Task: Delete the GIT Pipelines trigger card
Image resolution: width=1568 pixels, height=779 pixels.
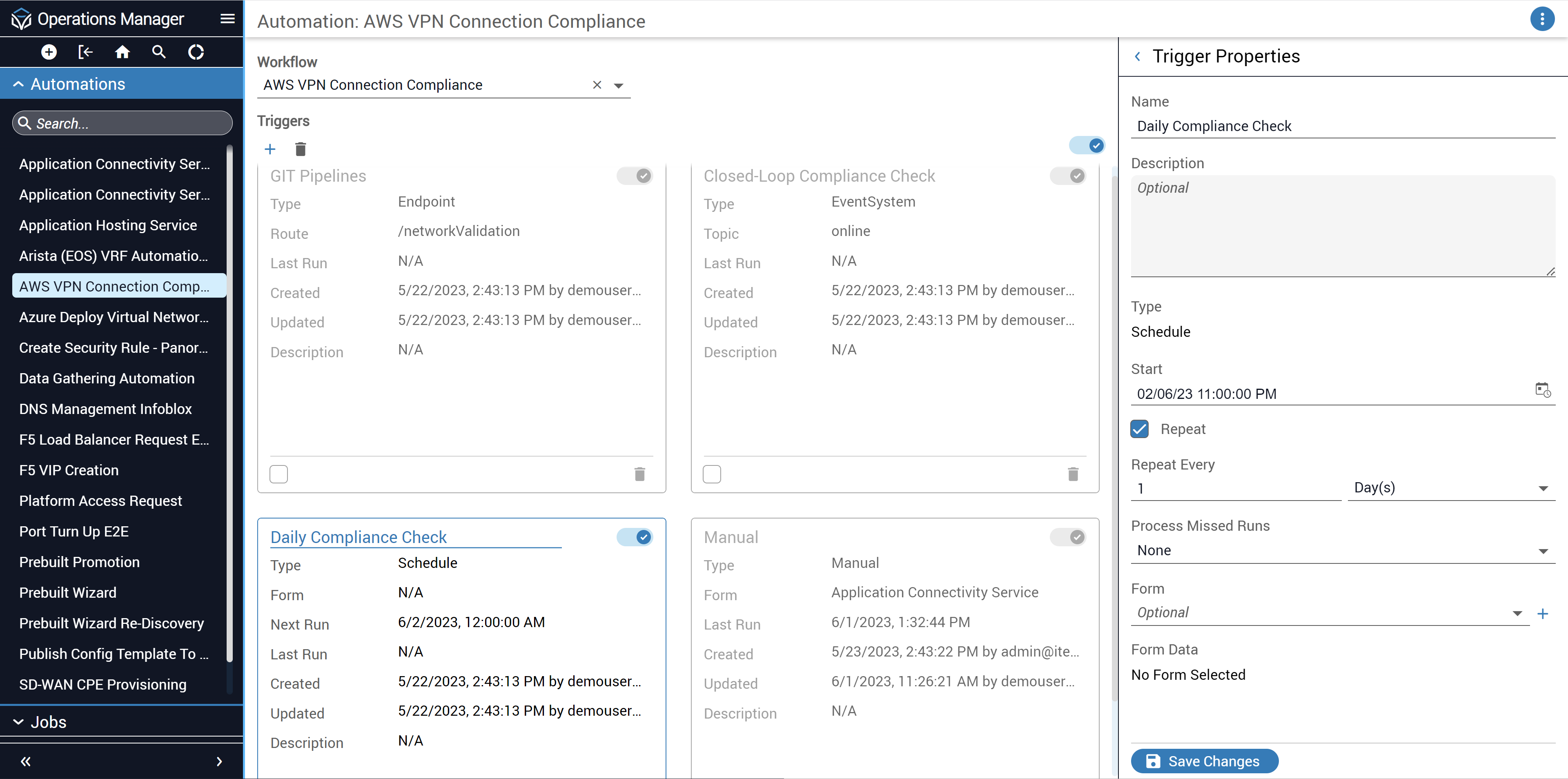Action: (639, 474)
